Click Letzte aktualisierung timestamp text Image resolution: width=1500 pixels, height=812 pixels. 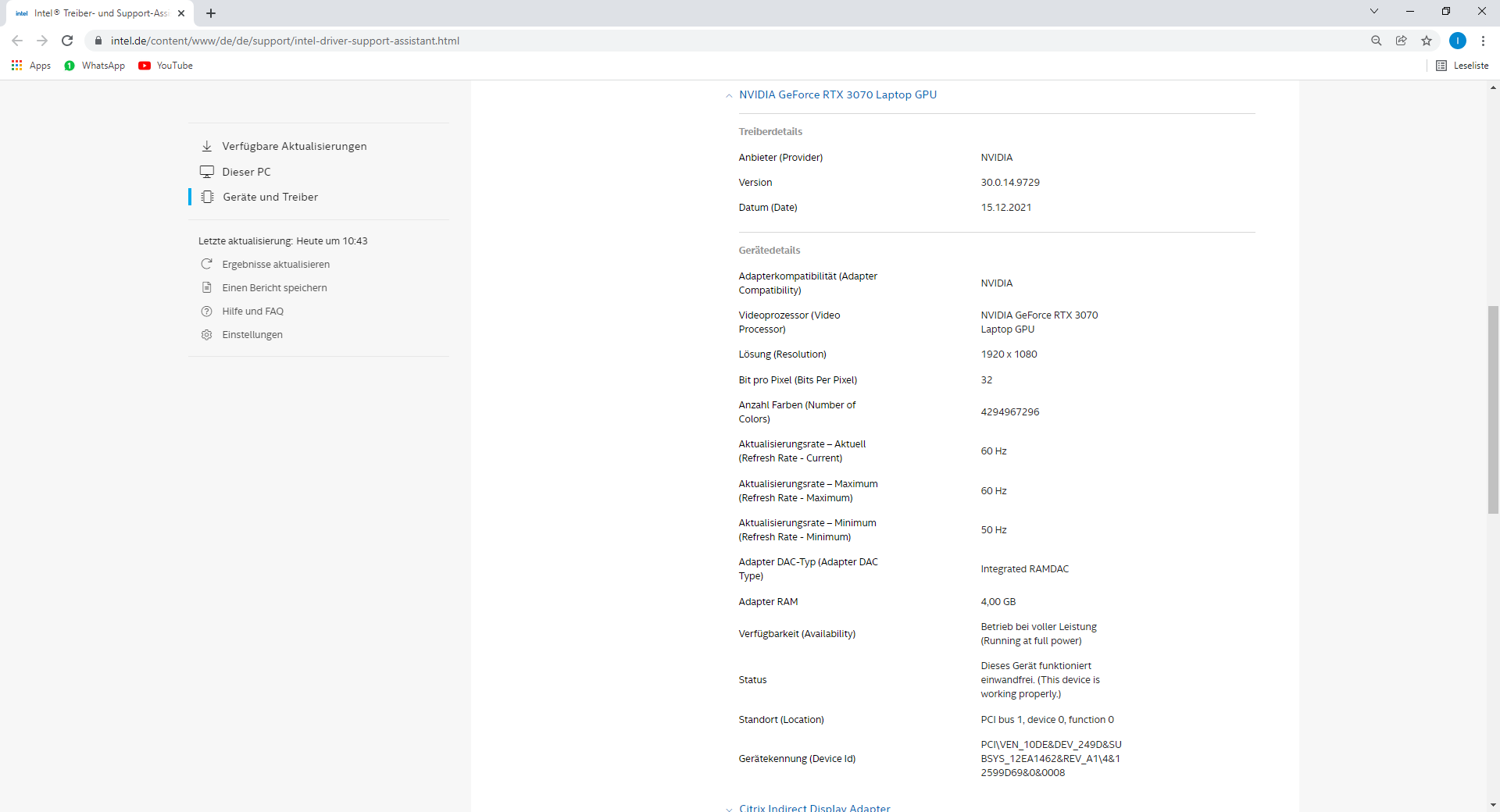point(283,241)
